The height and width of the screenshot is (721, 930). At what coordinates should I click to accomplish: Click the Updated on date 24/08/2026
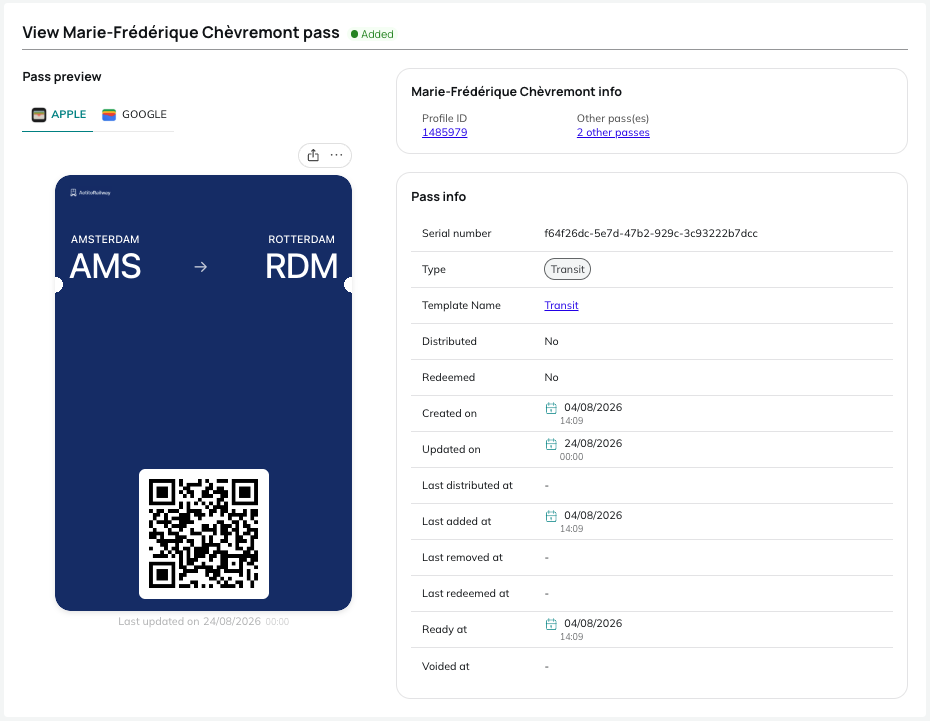593,444
